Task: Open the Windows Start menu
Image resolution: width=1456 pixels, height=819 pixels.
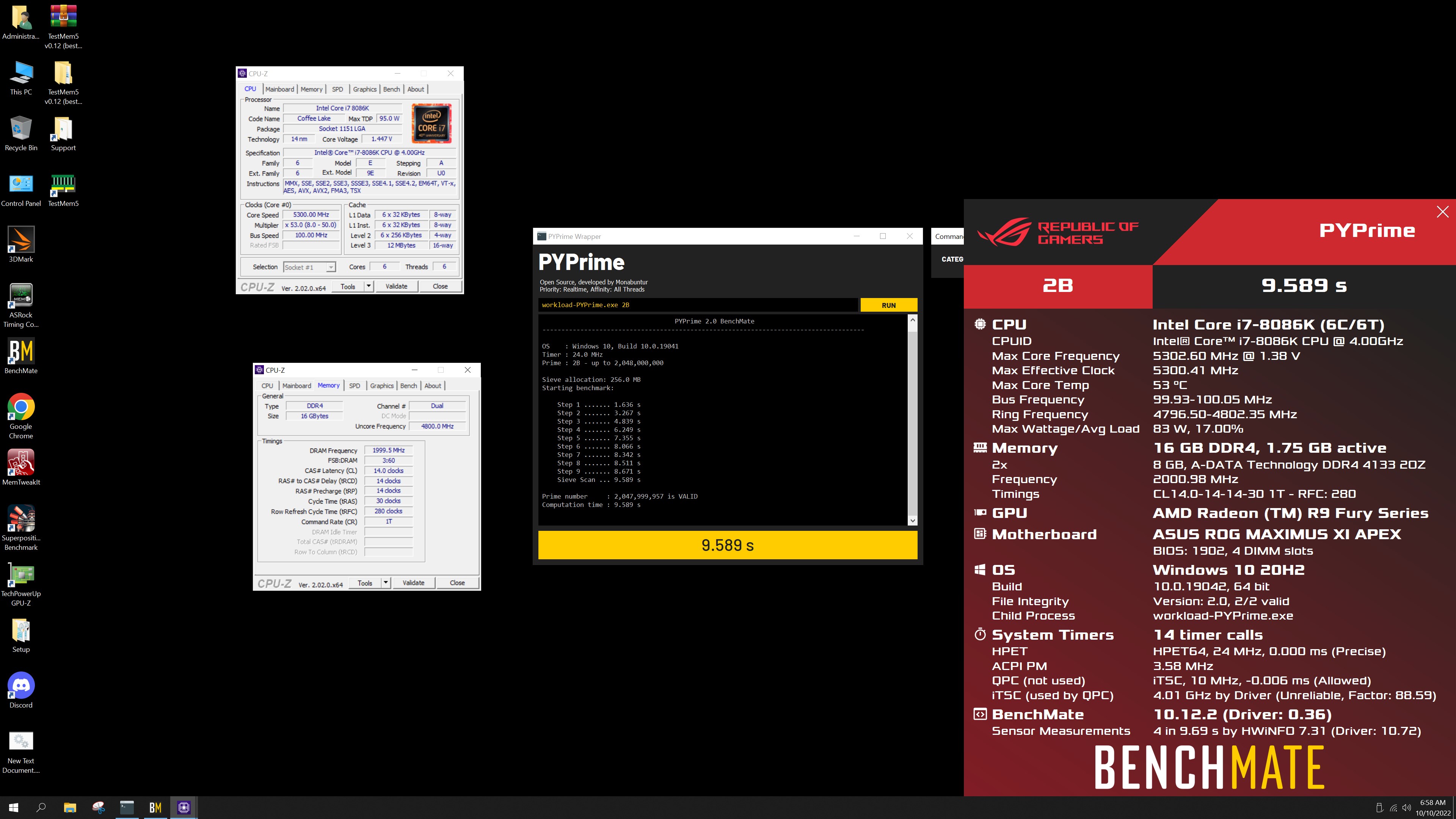Action: click(14, 808)
